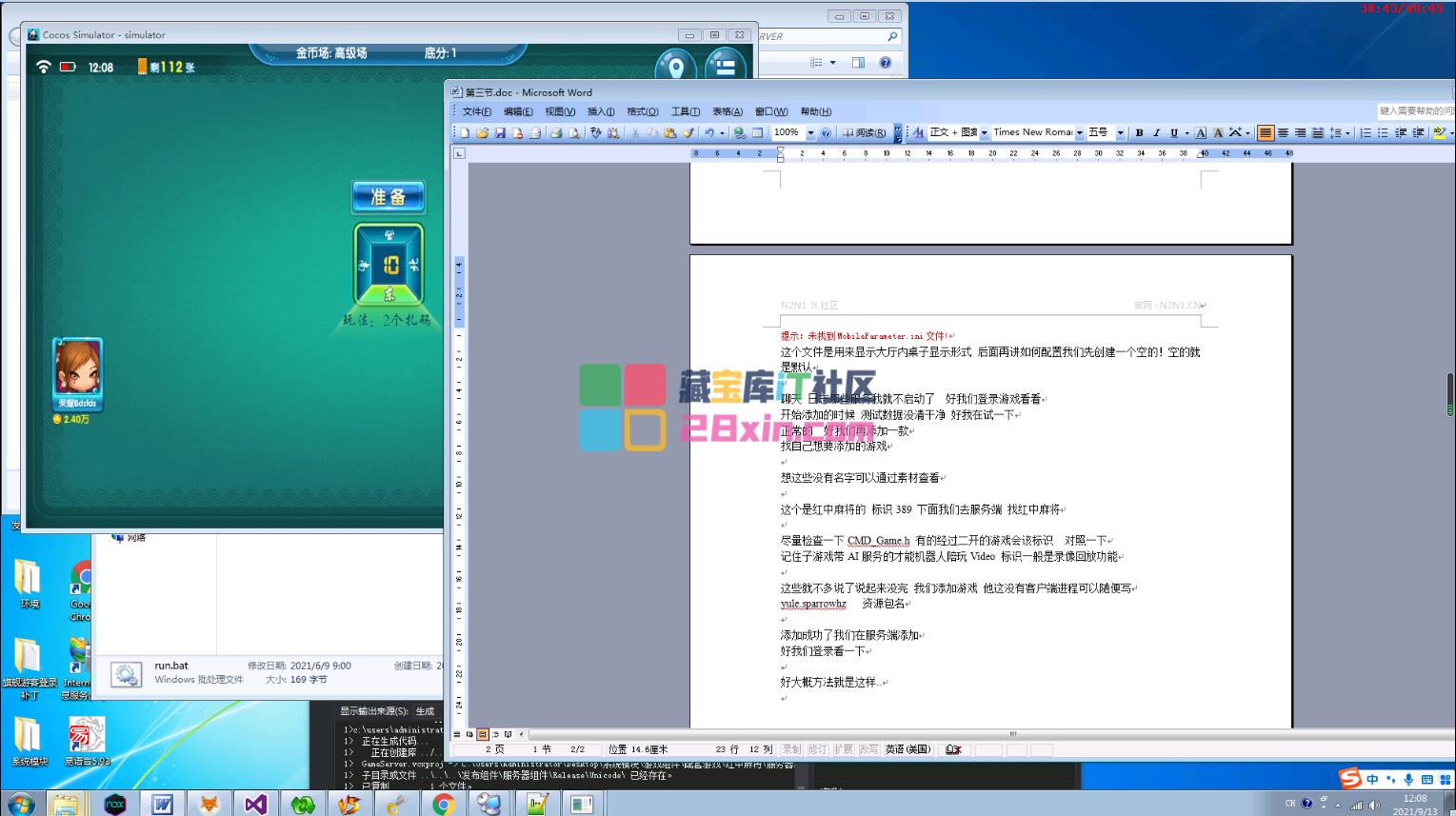Viewport: 1456px width, 816px height.
Task: Open the 100% zoom level dropdown
Action: coord(810,133)
